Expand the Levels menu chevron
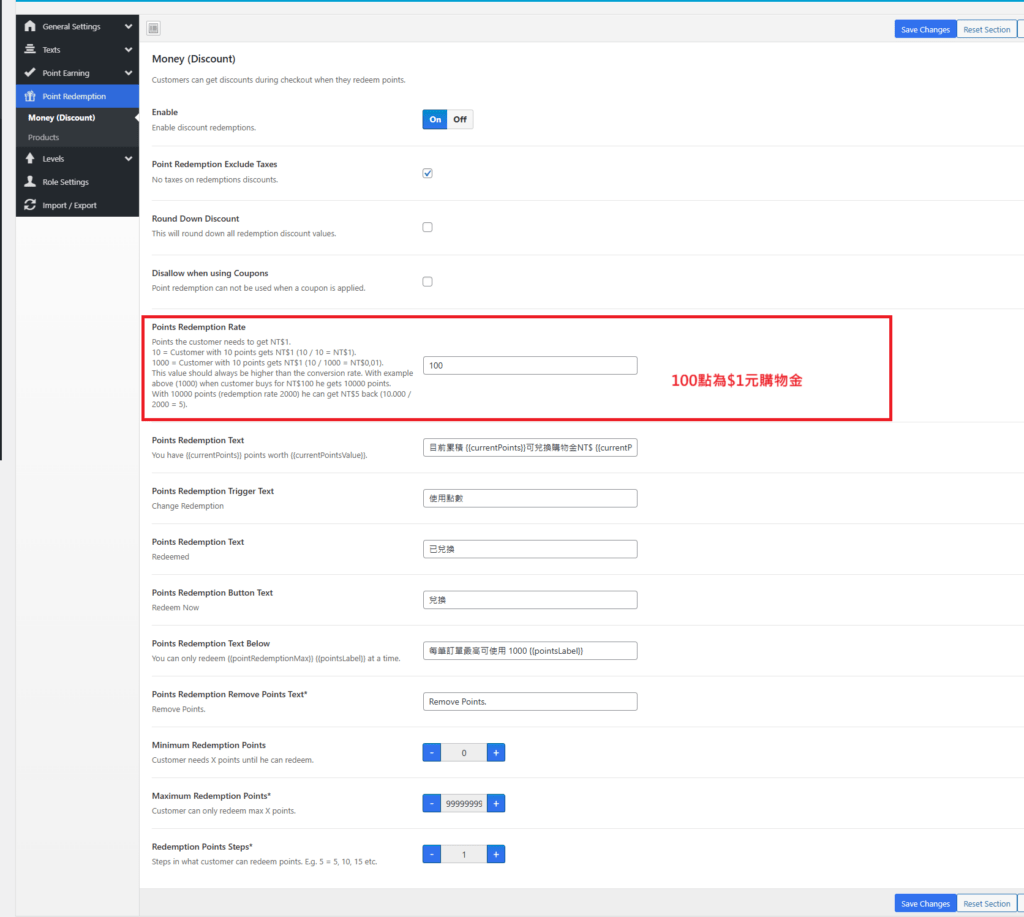The width and height of the screenshot is (1024, 917). point(128,159)
